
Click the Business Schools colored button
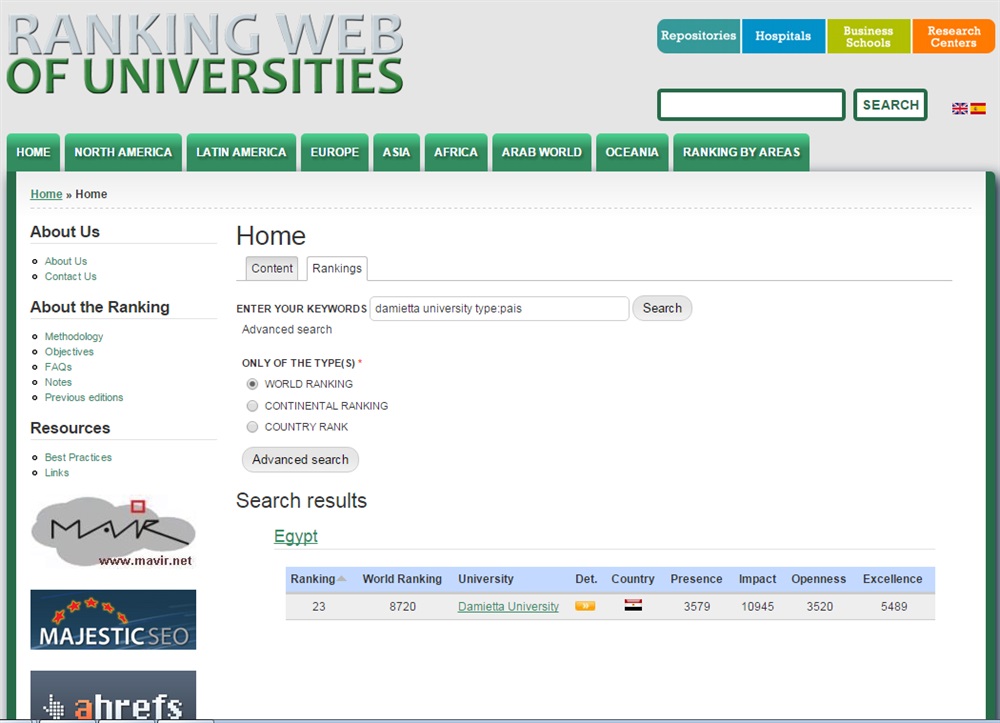tap(868, 37)
